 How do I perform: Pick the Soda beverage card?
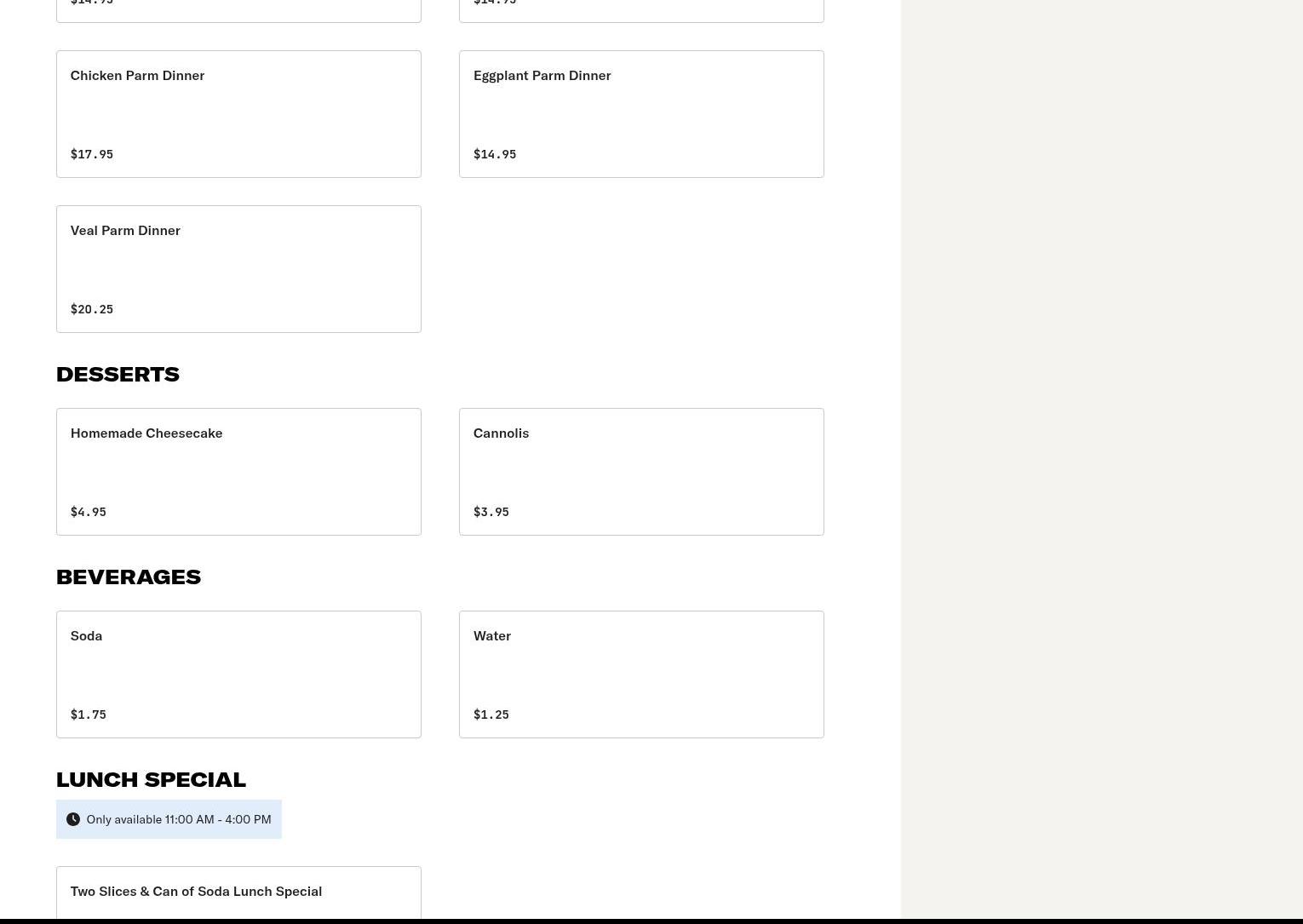(x=238, y=674)
